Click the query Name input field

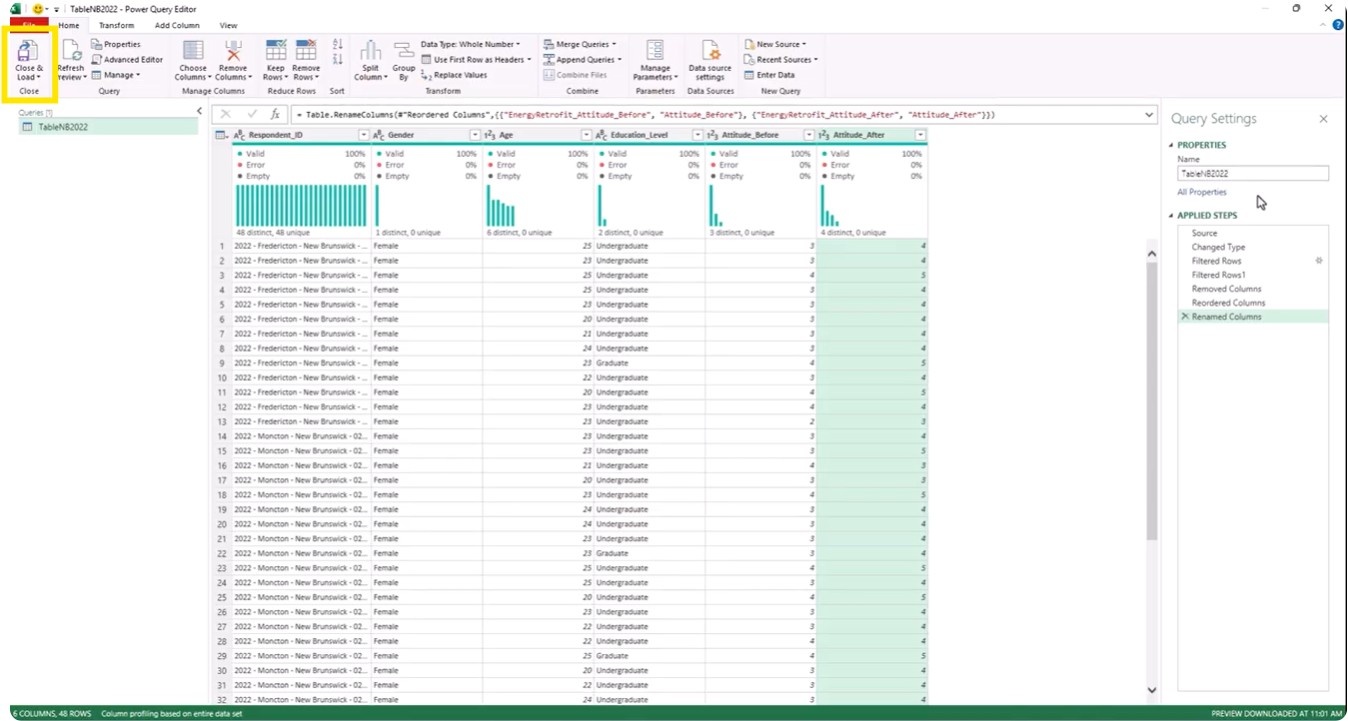point(1253,173)
